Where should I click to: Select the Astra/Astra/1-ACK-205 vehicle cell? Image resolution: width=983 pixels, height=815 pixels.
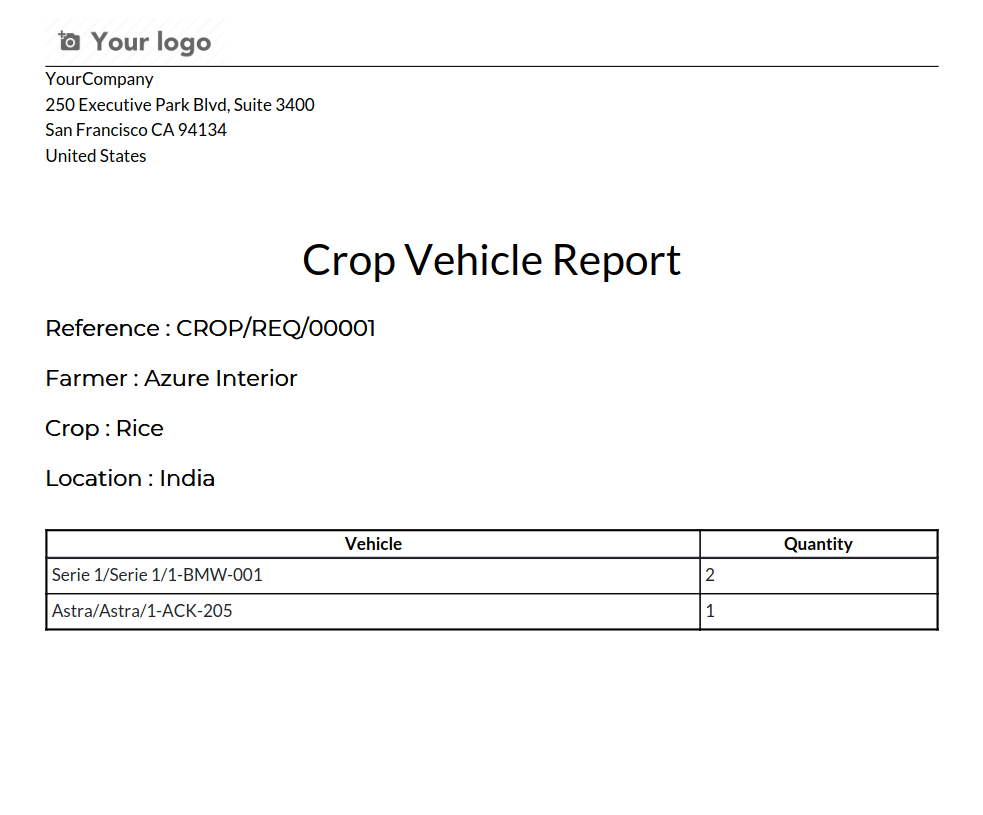pos(142,611)
